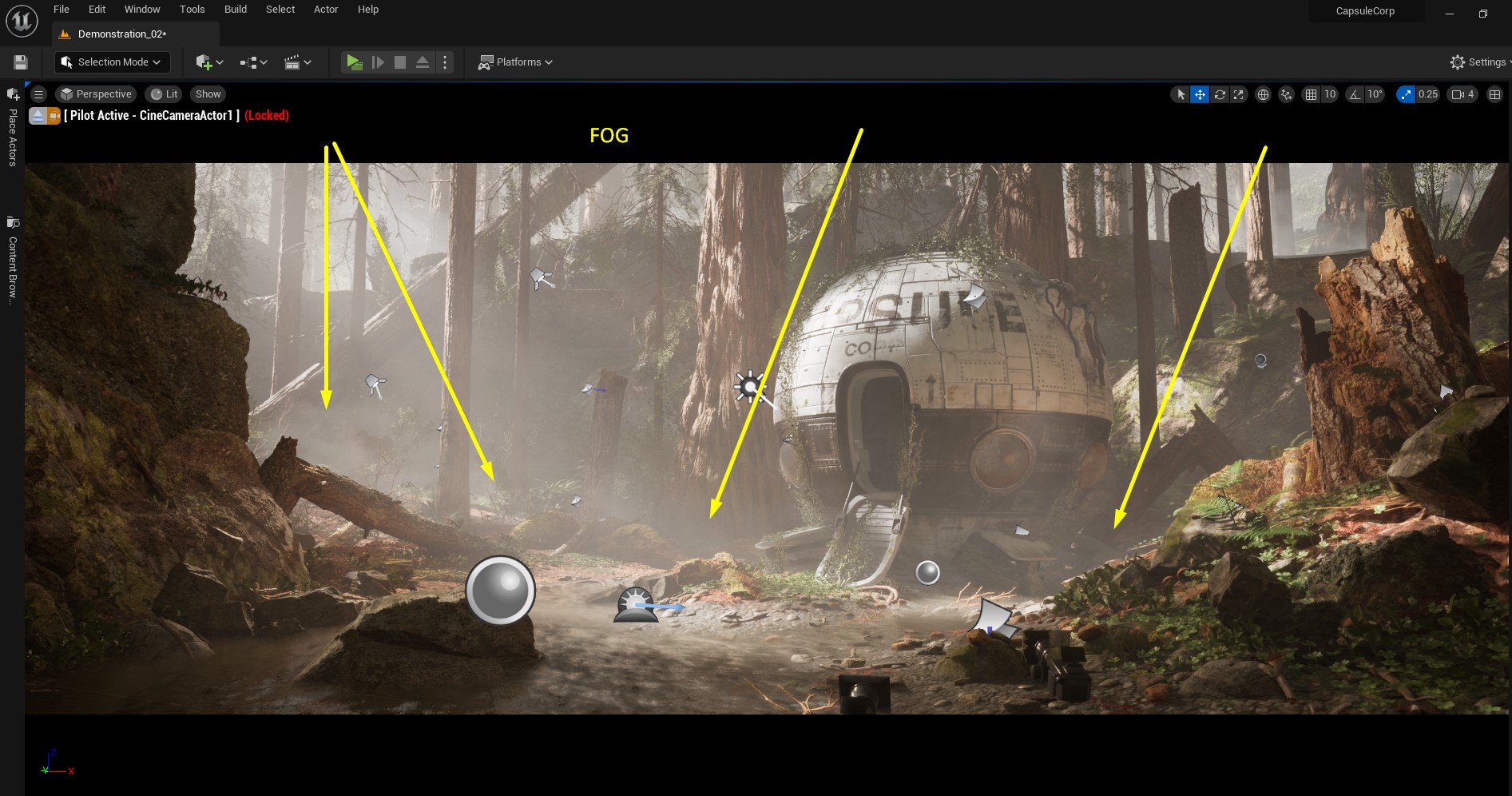
Task: Switch to the Scale transform tool
Action: (x=1239, y=94)
